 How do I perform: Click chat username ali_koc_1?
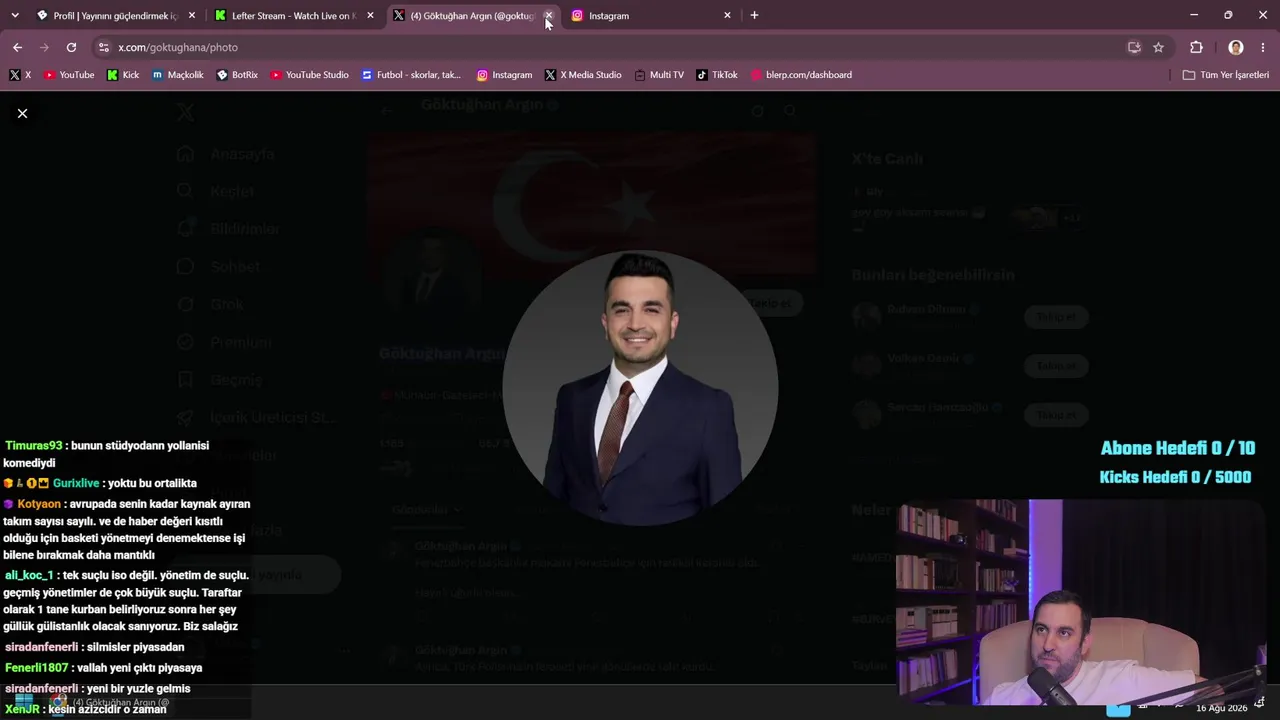click(29, 576)
